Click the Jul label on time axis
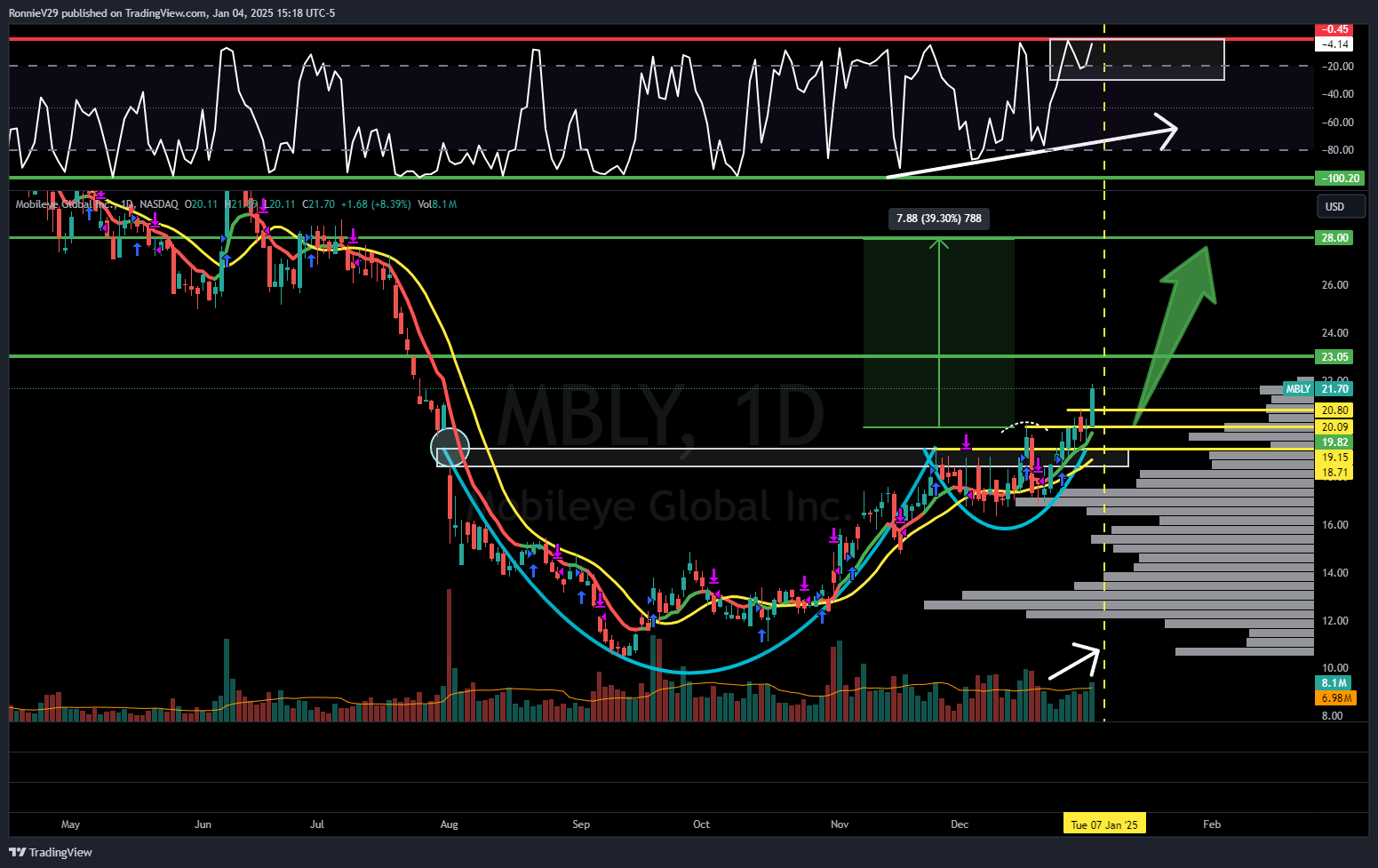Screen dimensions: 1378x868 click(x=317, y=824)
